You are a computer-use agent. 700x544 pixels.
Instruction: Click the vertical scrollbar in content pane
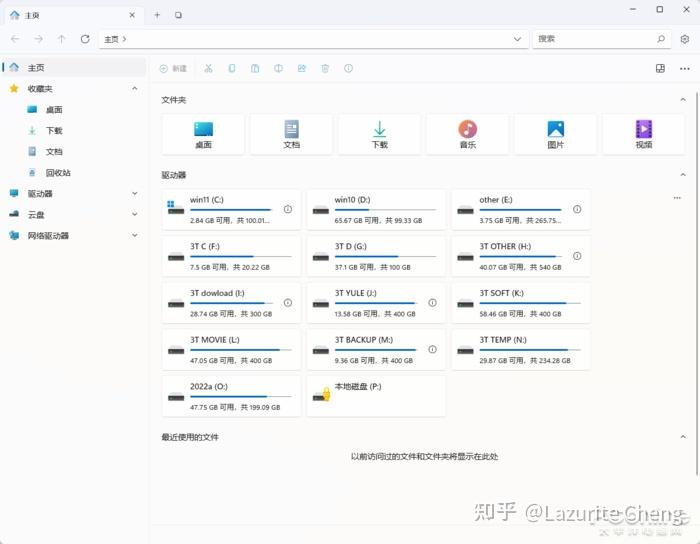(696, 283)
